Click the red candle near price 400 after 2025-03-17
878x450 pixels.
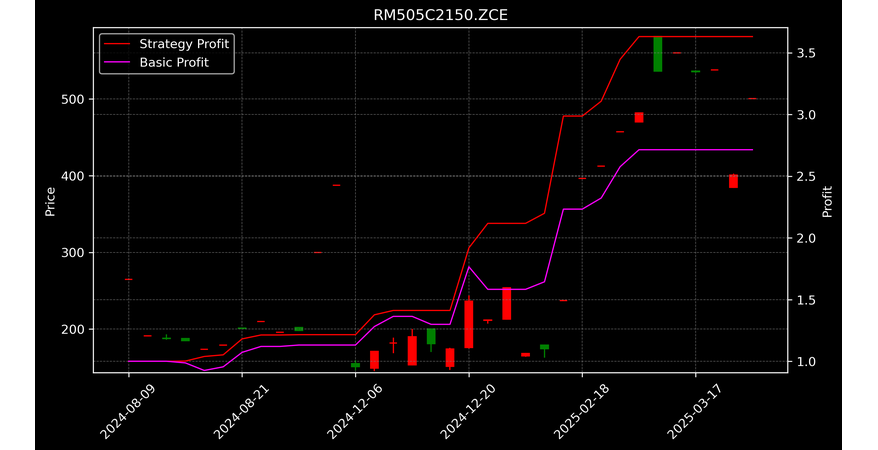coord(733,181)
